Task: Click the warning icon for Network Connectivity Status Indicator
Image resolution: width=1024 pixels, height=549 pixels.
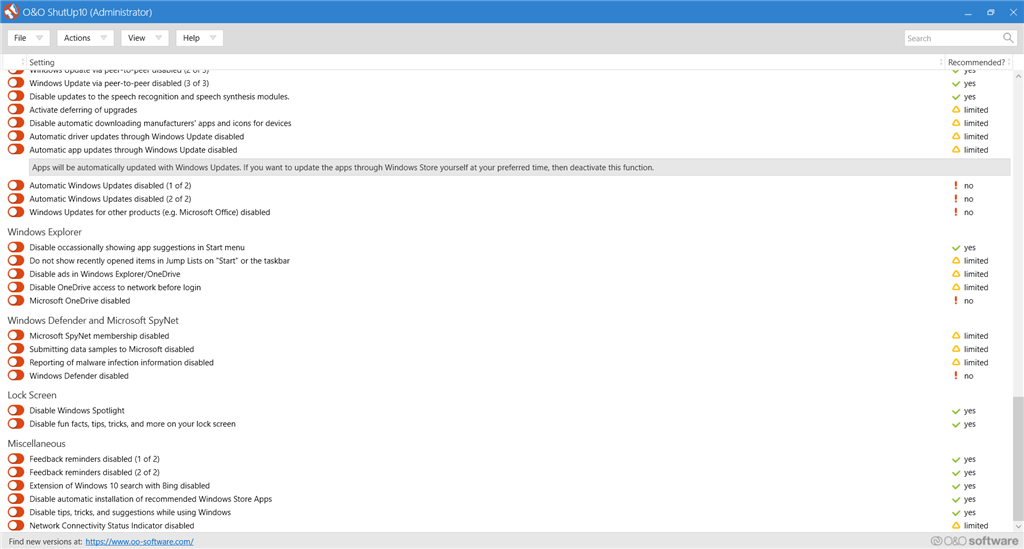Action: click(x=956, y=525)
